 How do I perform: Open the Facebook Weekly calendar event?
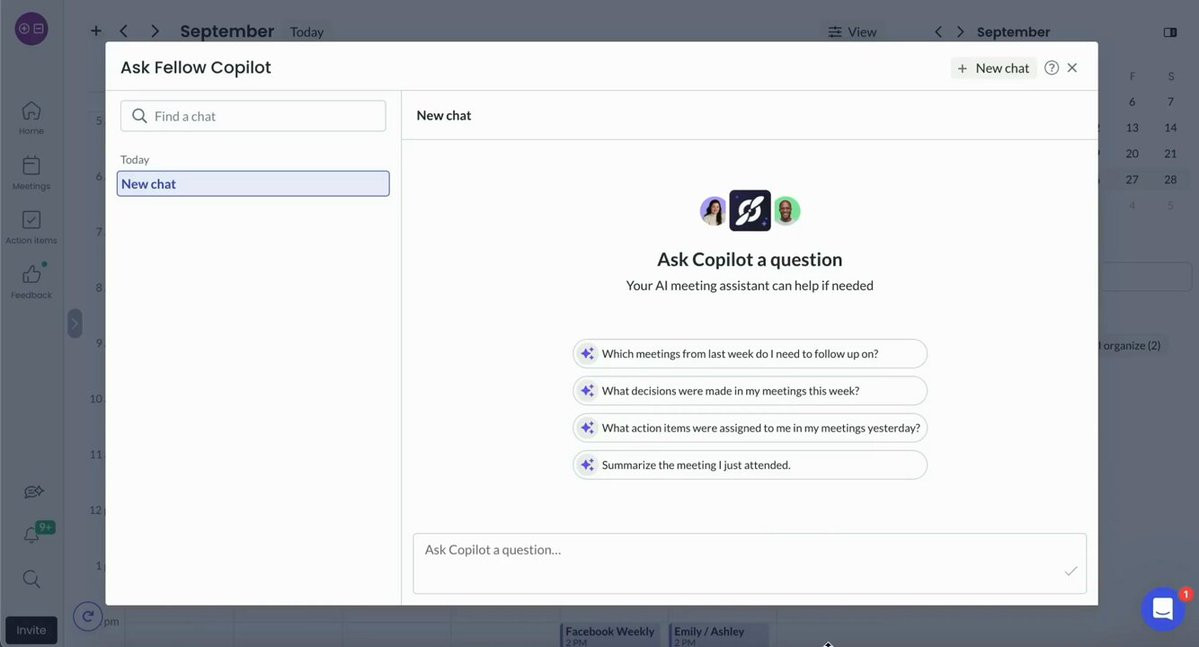pos(609,635)
